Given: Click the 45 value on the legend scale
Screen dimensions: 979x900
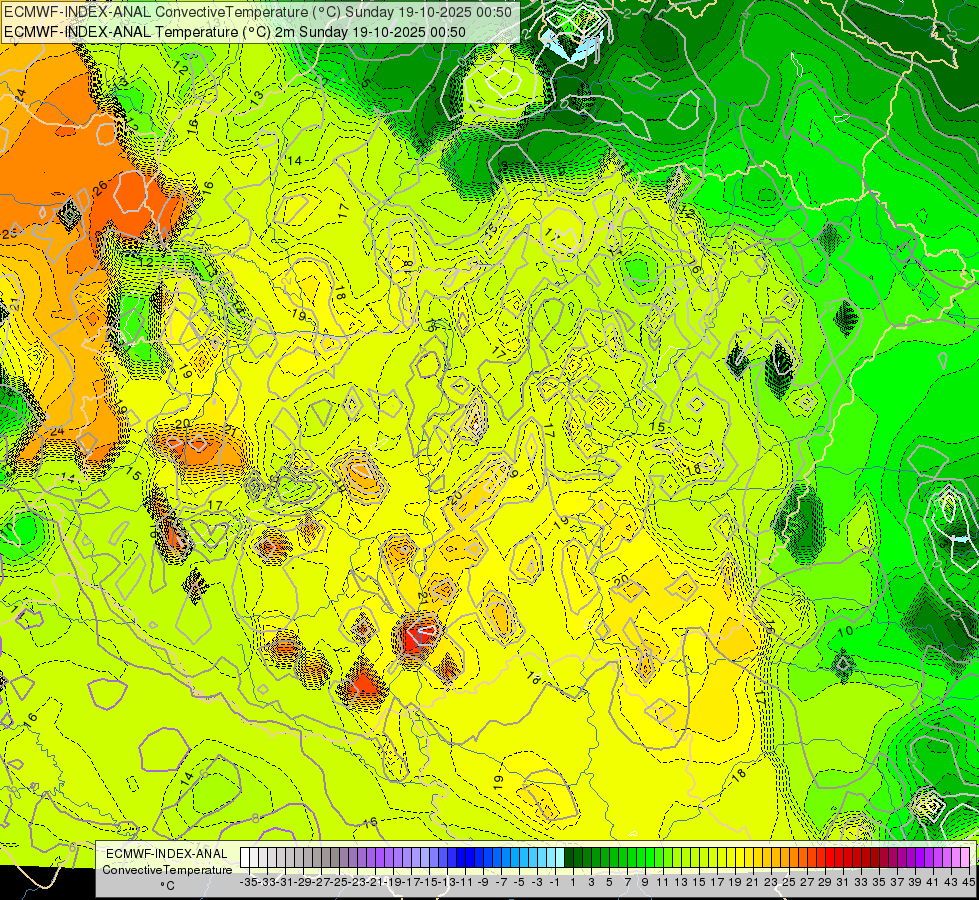Looking at the screenshot, I should pyautogui.click(x=968, y=883).
